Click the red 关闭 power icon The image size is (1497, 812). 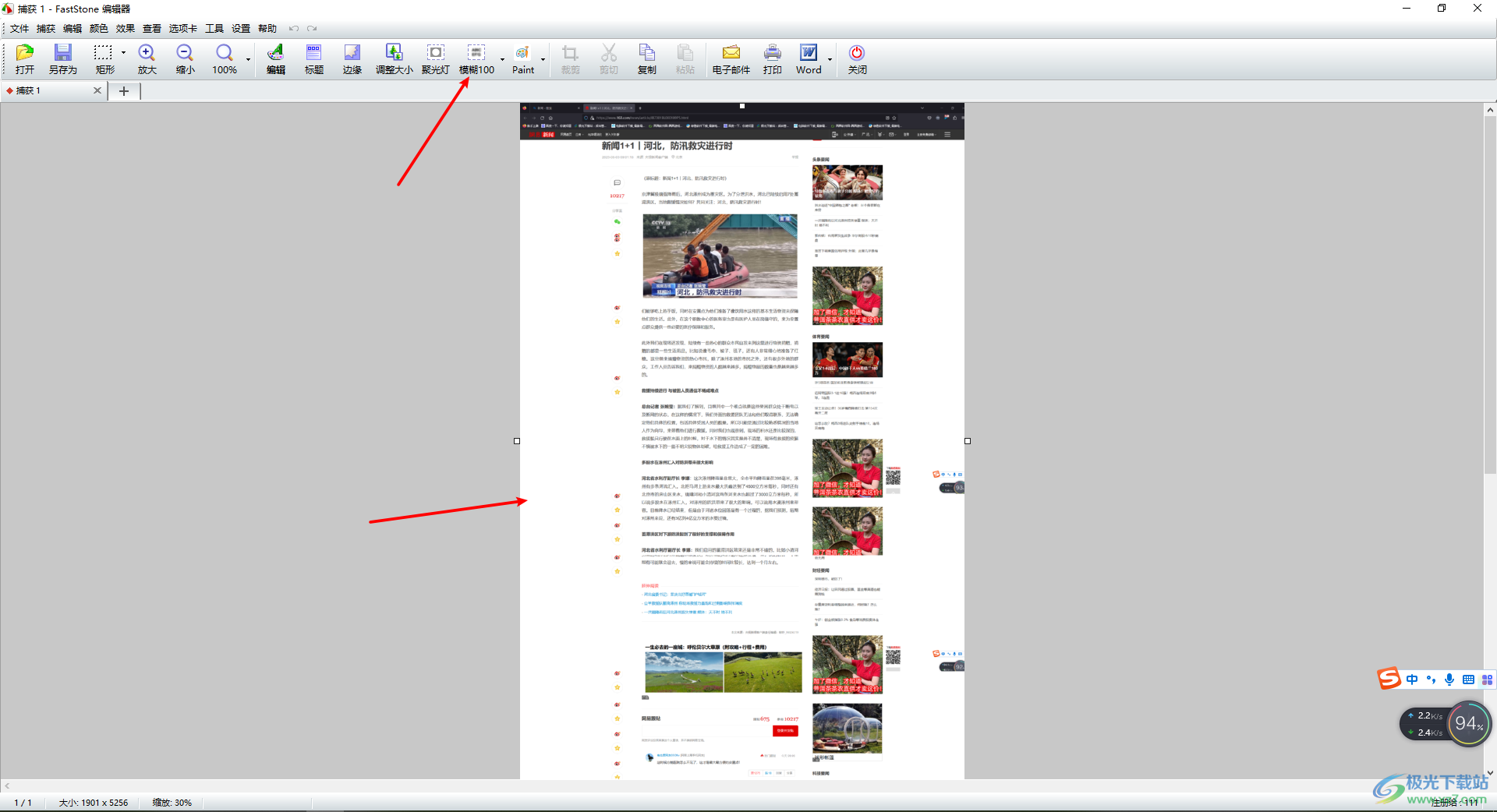coord(857,59)
